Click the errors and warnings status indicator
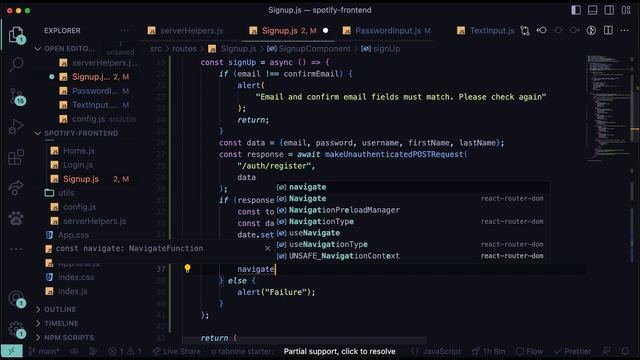640x360 pixels. tap(125, 351)
